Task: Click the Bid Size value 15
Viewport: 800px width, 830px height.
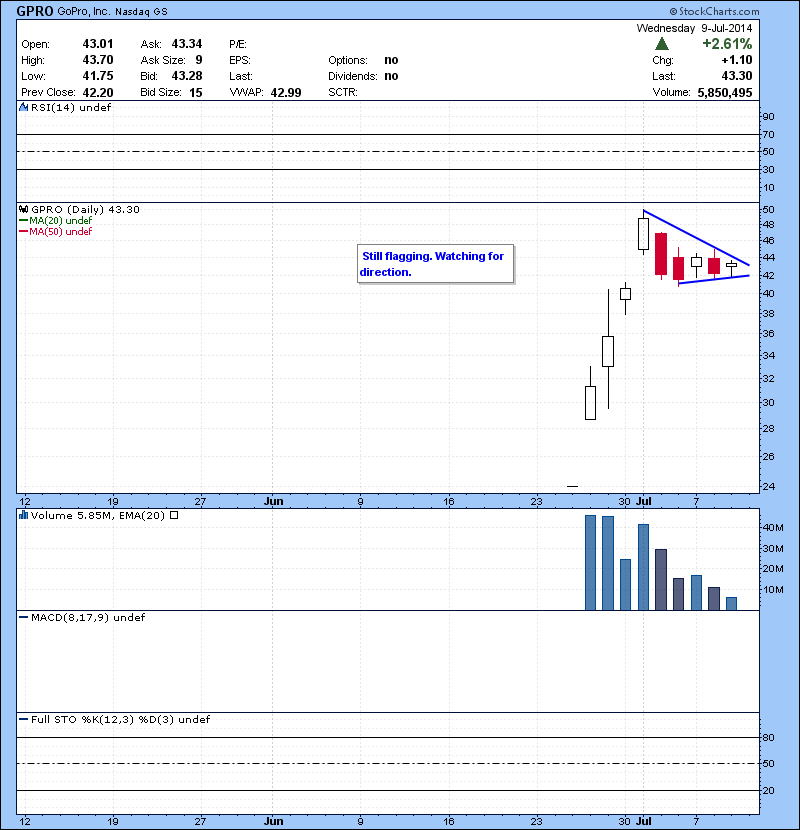Action: tap(196, 93)
